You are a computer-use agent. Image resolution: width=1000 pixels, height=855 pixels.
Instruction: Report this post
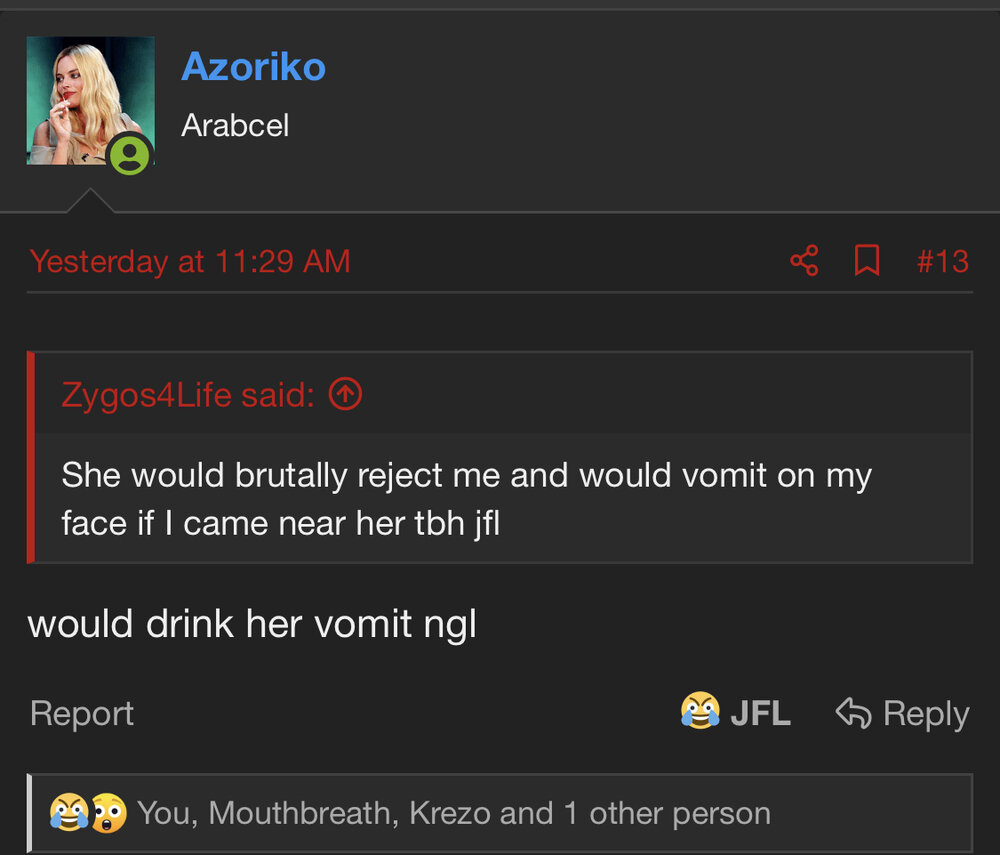[x=82, y=713]
